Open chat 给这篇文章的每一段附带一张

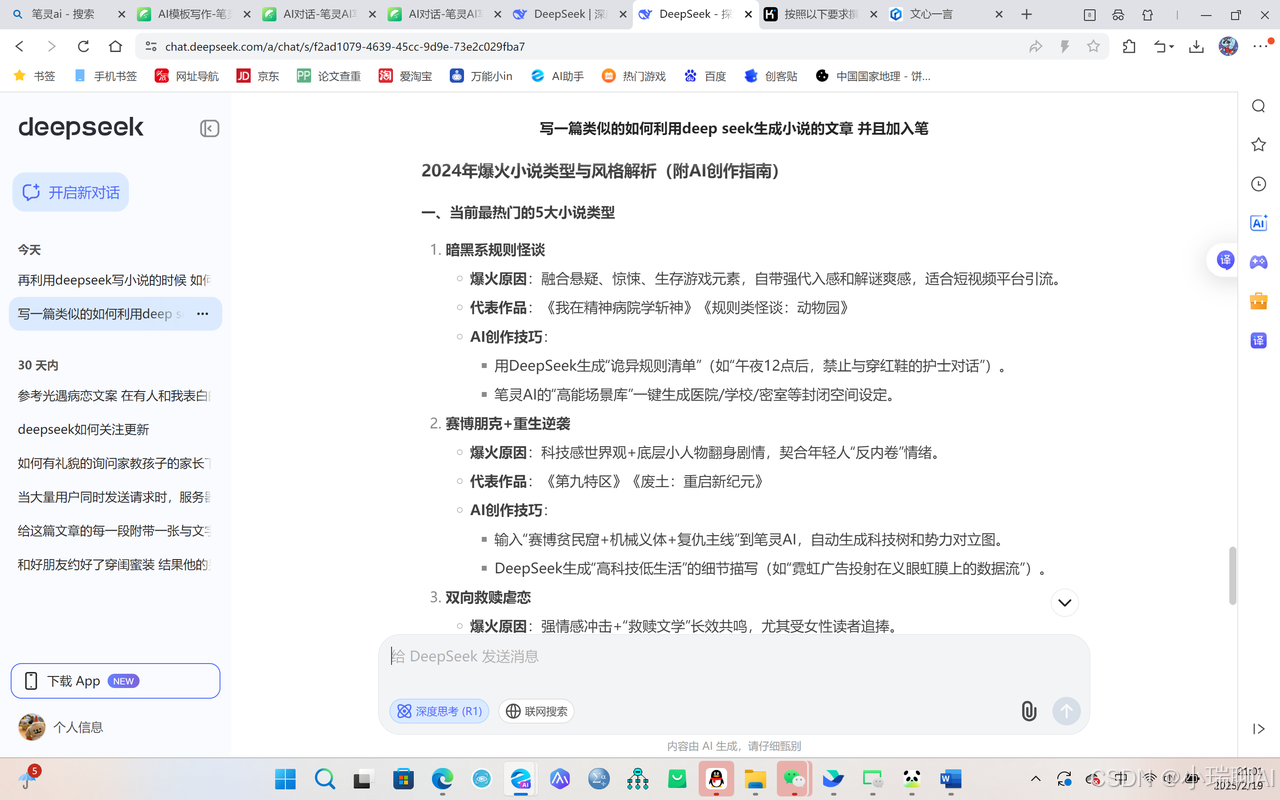click(x=115, y=531)
